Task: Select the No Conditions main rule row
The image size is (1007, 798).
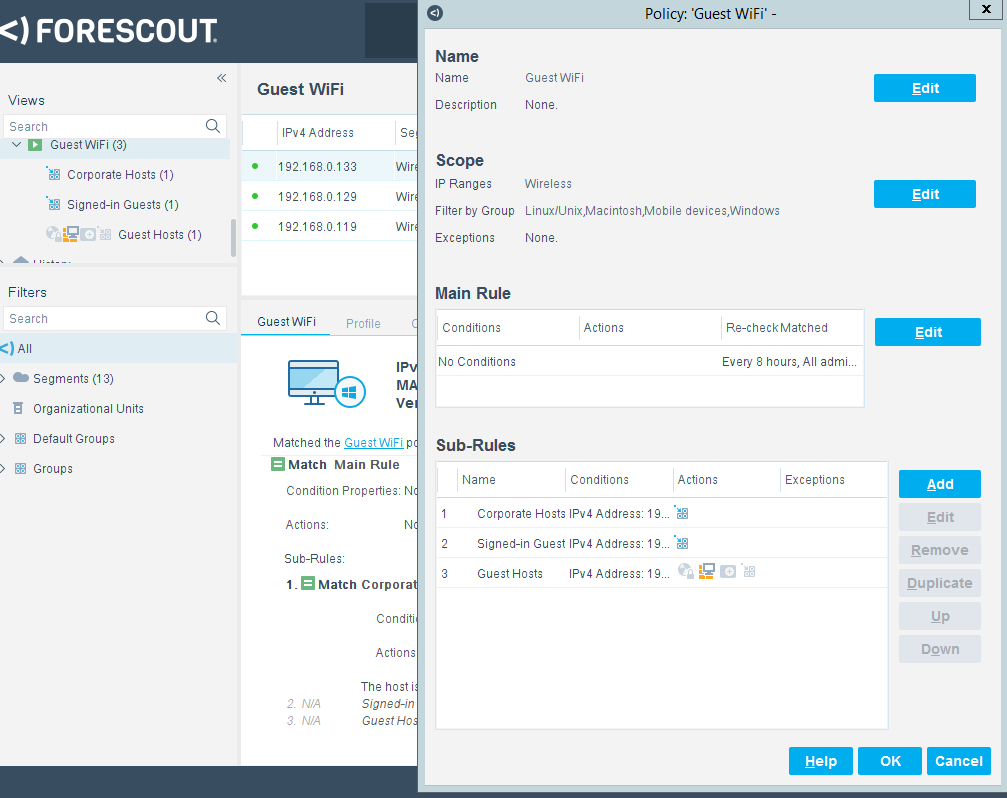Action: point(650,362)
